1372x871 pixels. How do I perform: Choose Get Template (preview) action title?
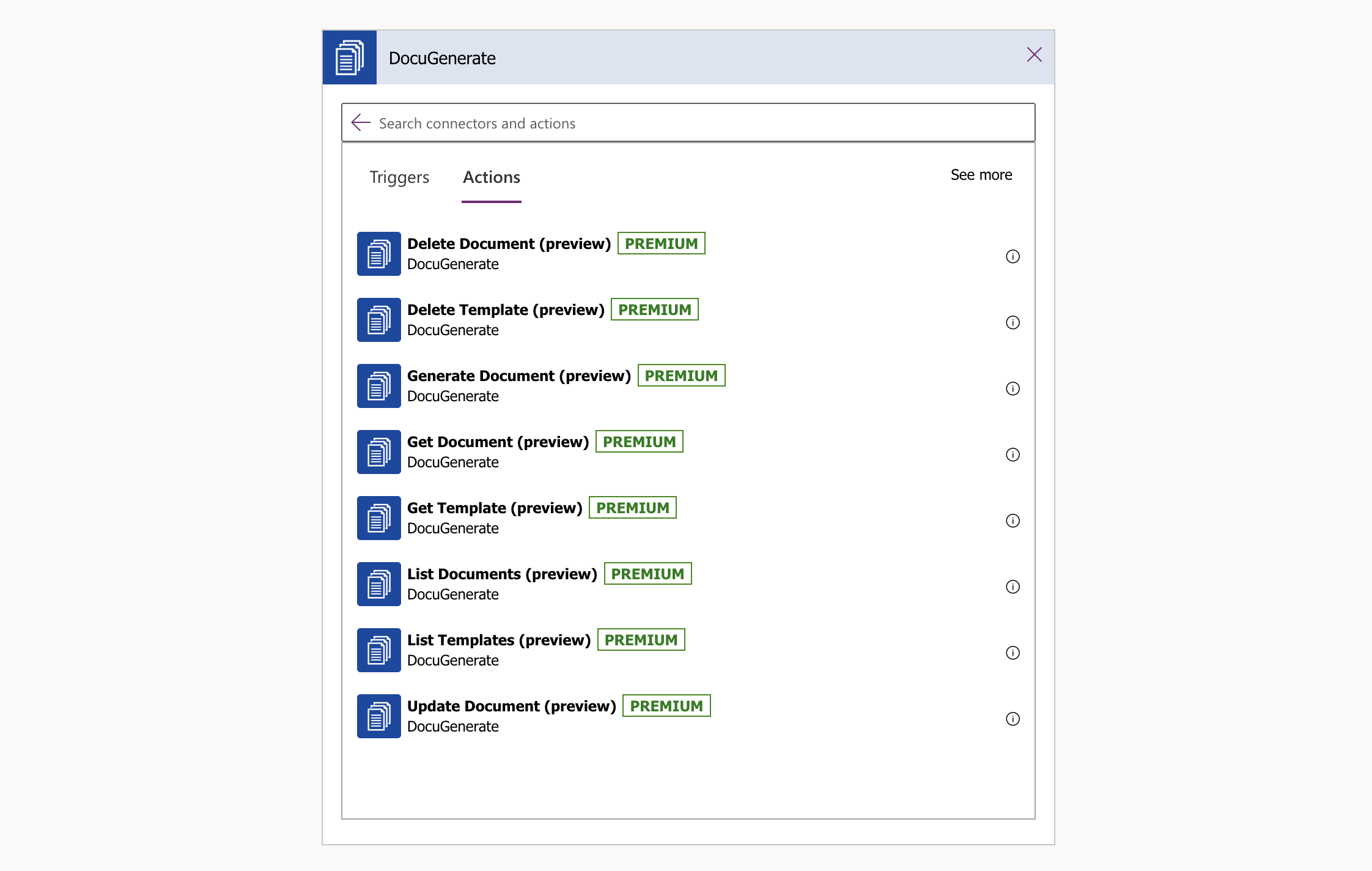495,508
